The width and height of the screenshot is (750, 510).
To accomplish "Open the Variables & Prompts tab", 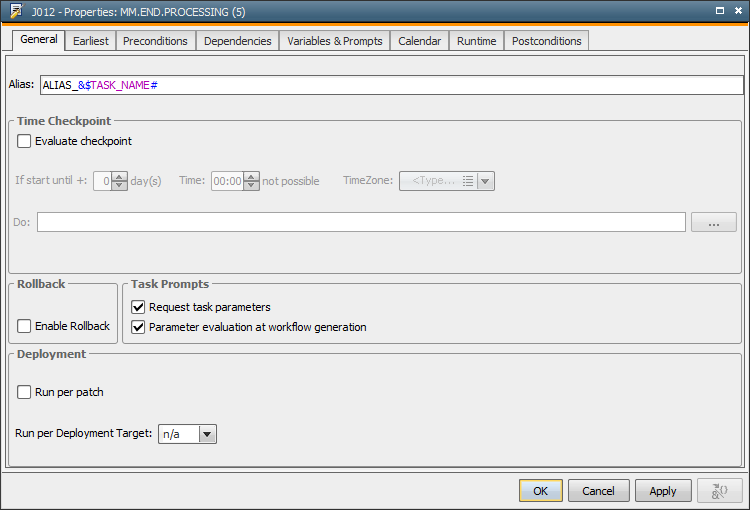I will coord(334,41).
